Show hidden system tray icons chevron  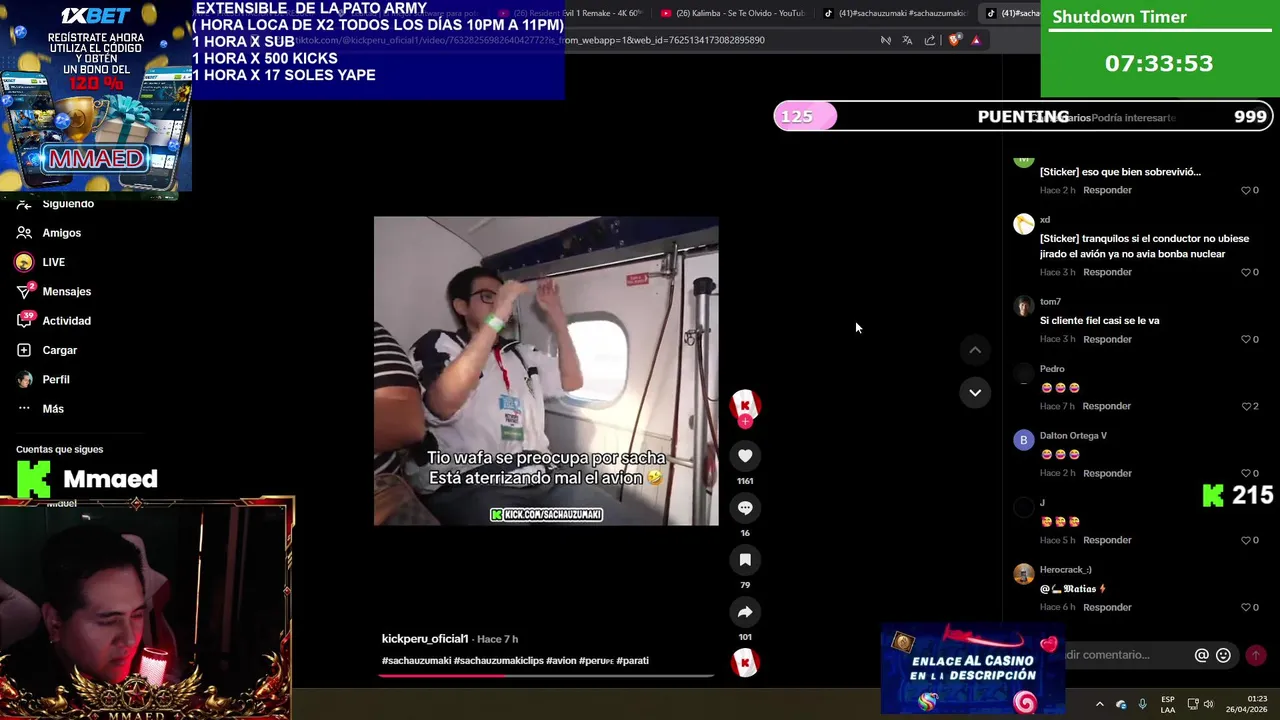click(1099, 704)
